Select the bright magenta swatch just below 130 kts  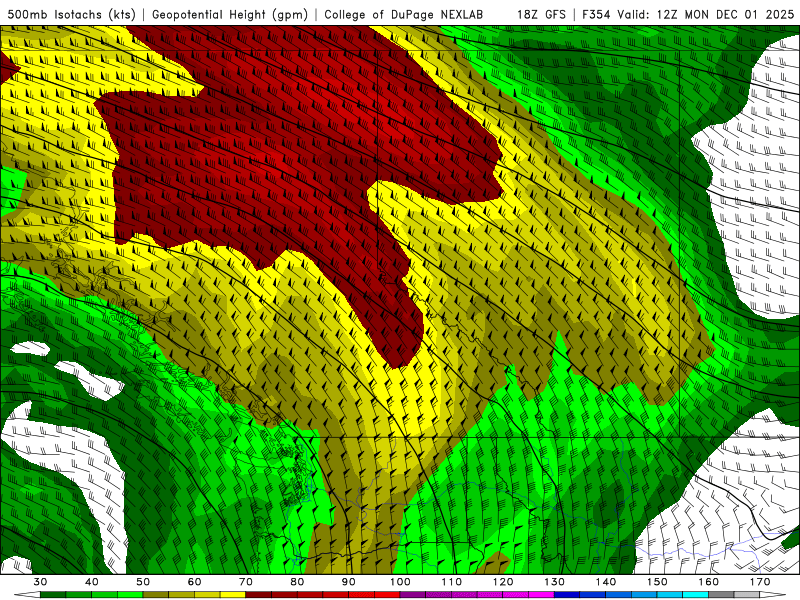coord(541,594)
